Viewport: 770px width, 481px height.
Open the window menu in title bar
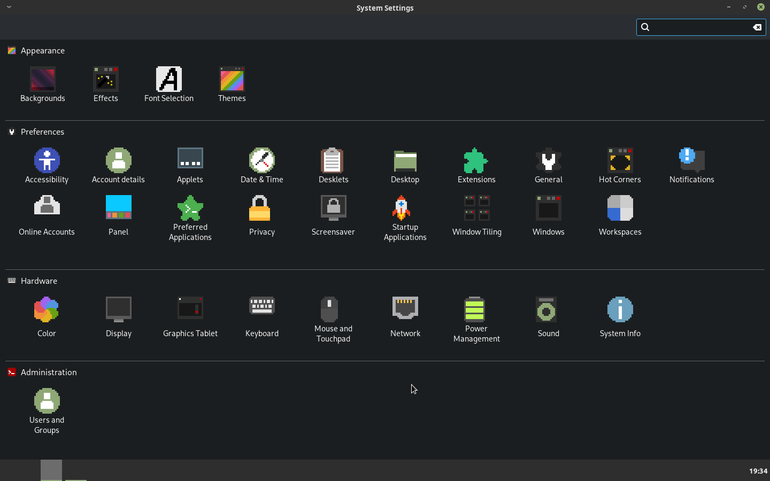pos(9,7)
